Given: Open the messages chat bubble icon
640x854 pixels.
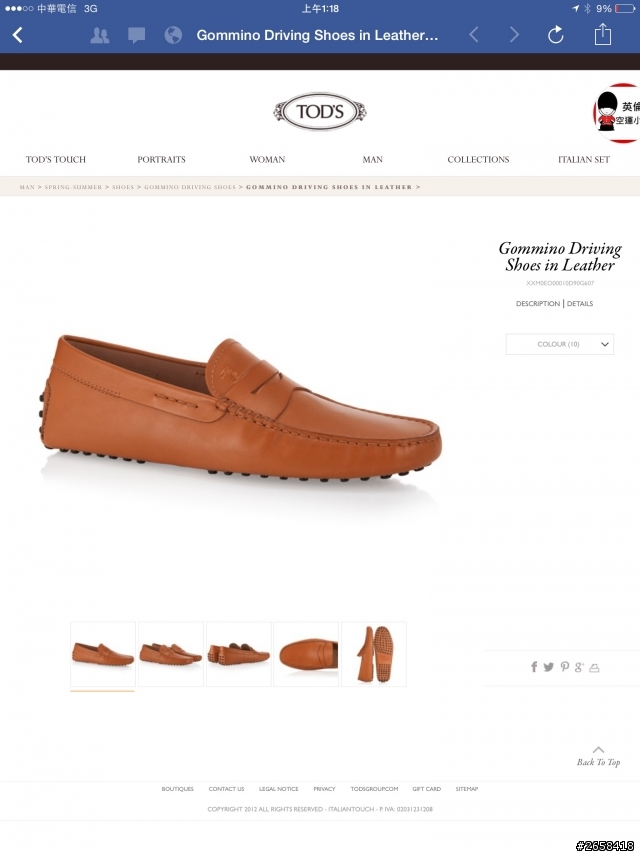Looking at the screenshot, I should [136, 35].
